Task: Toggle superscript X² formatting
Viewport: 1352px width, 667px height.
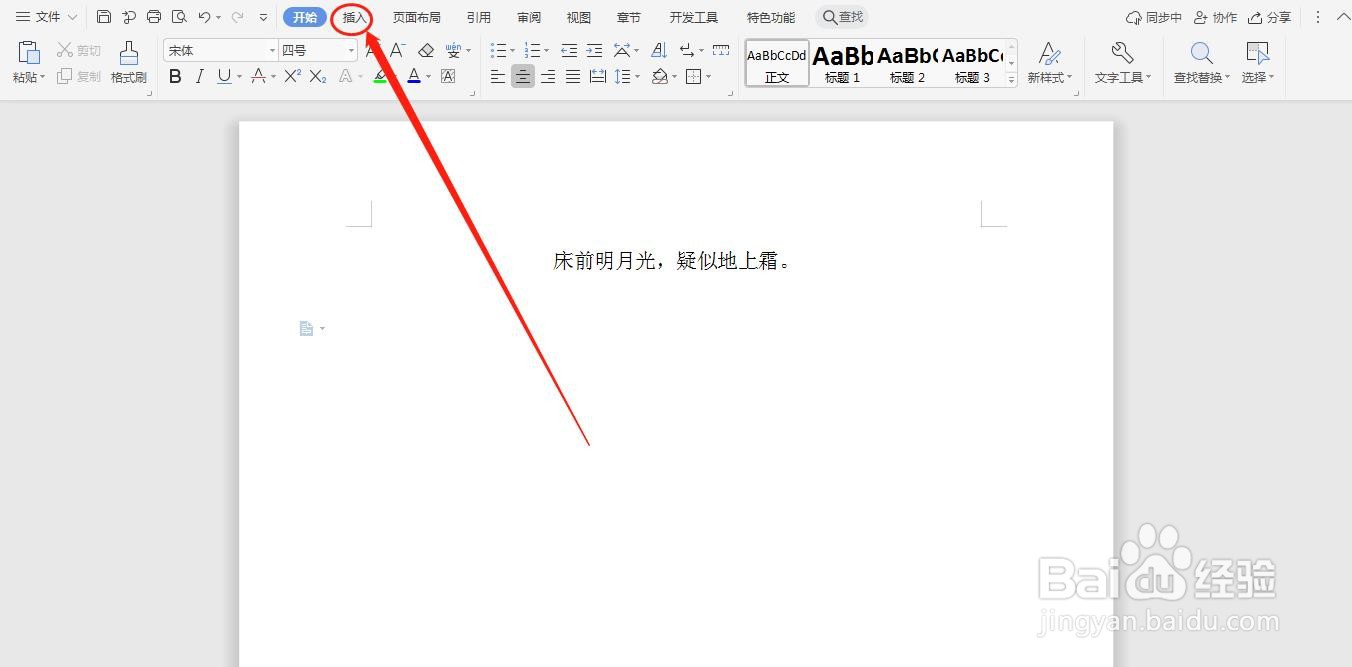Action: click(292, 76)
